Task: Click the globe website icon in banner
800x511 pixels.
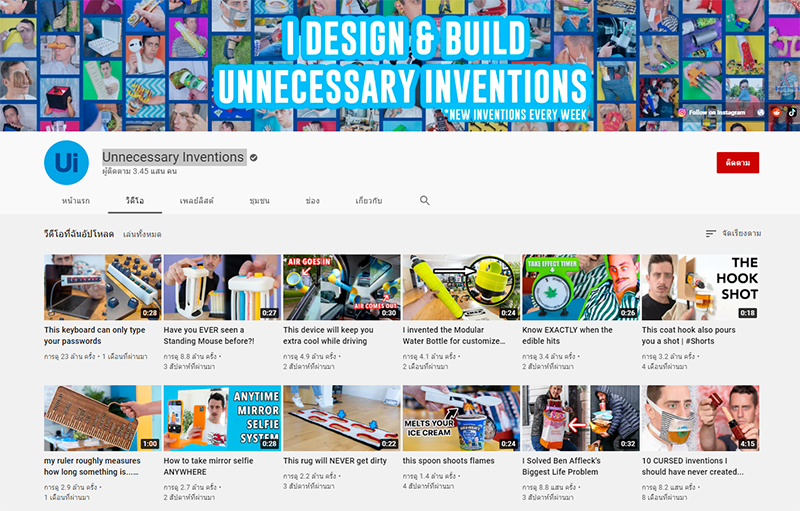Action: pyautogui.click(x=761, y=112)
